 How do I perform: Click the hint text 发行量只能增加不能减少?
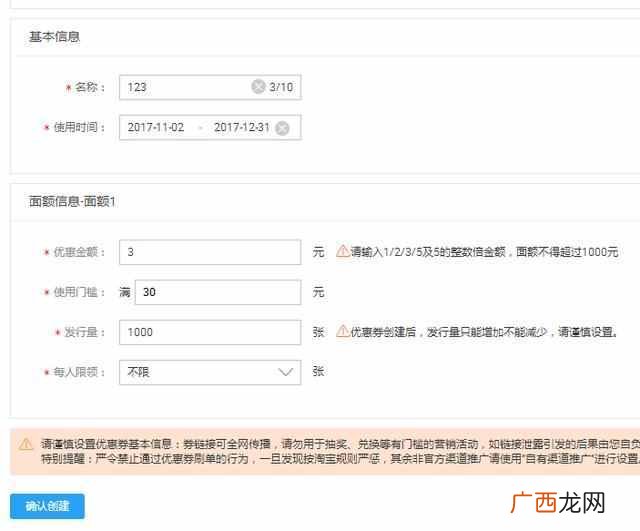[486, 332]
